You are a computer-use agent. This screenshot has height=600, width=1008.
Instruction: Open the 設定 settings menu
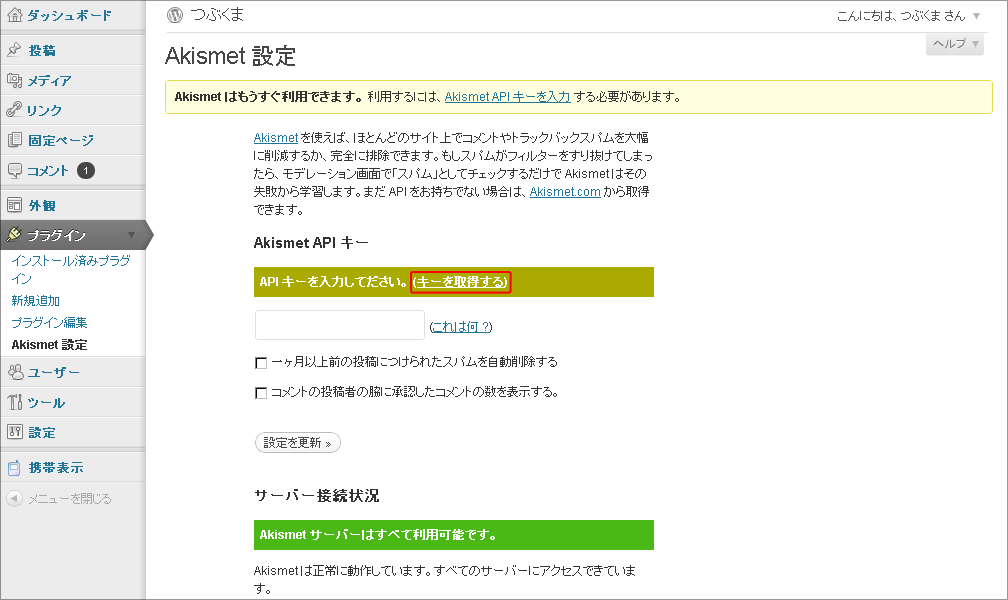click(42, 432)
